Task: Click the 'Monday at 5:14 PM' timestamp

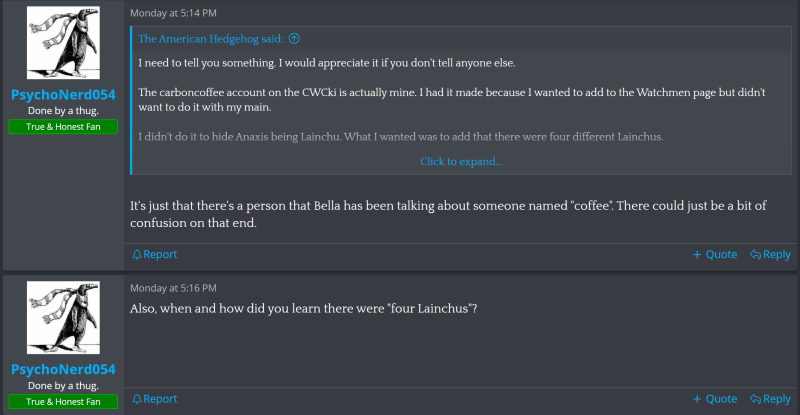Action: pyautogui.click(x=174, y=13)
